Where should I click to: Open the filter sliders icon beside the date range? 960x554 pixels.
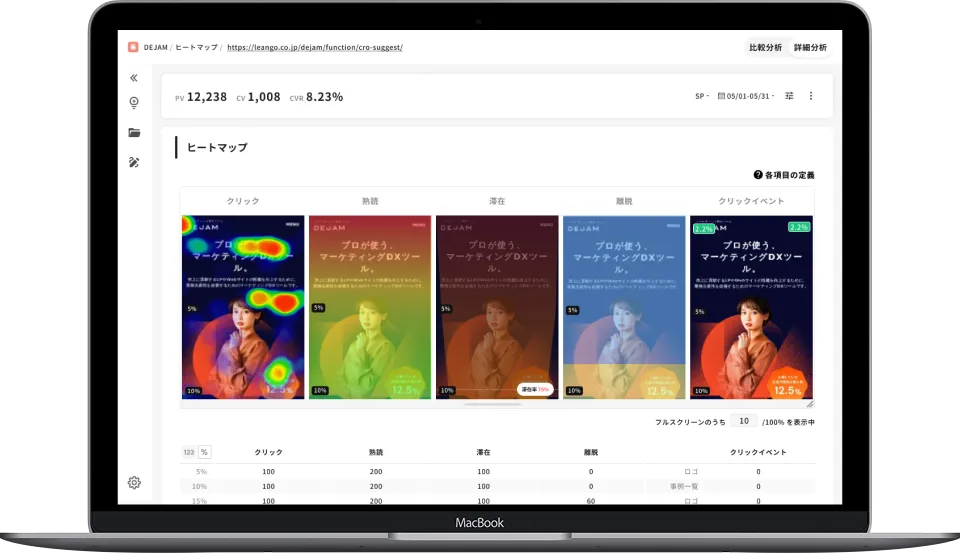(789, 96)
